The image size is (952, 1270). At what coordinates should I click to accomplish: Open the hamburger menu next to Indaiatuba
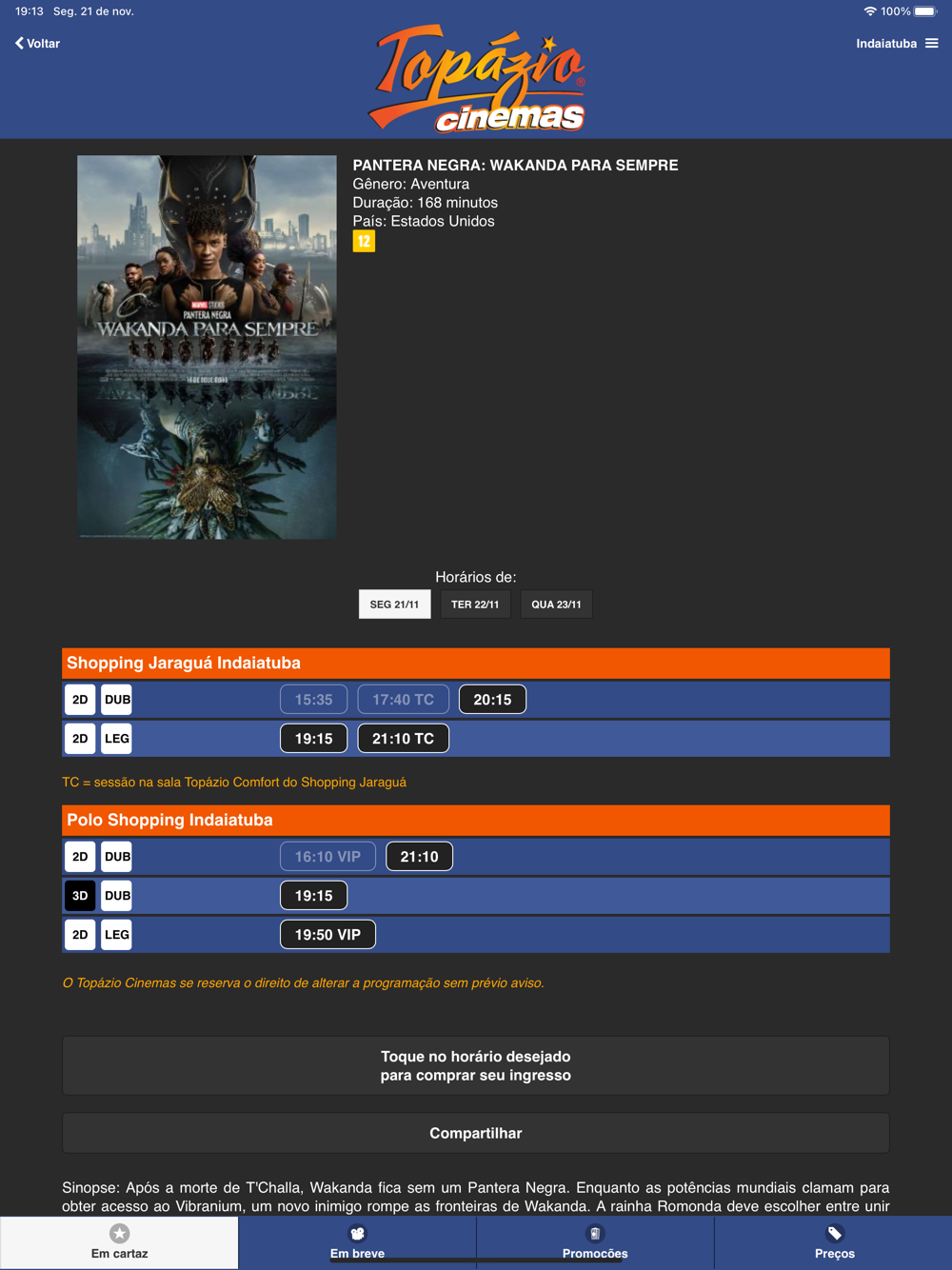(932, 43)
